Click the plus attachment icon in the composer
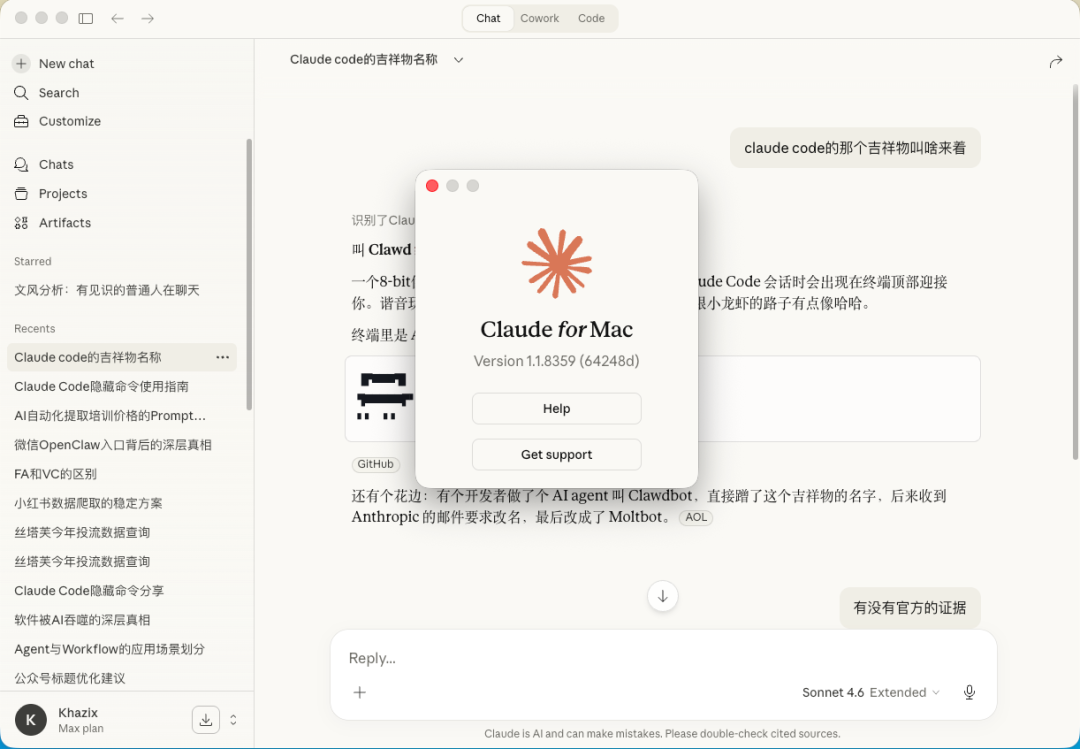 (x=360, y=692)
